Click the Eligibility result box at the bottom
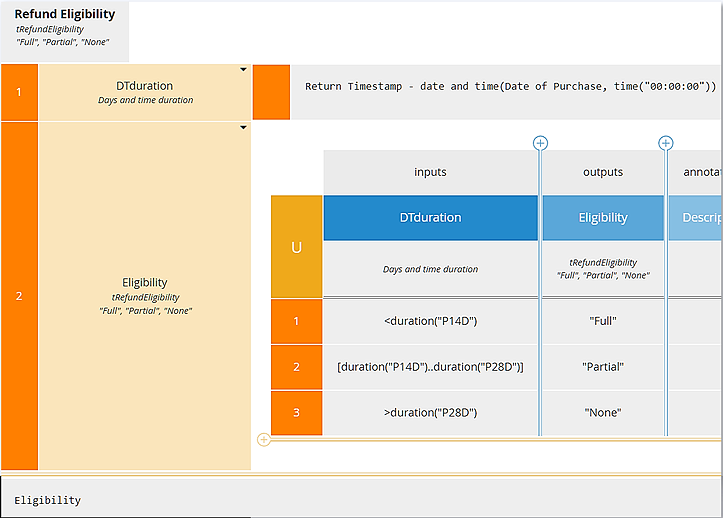Screen dimensions: 723x518 click(x=361, y=499)
